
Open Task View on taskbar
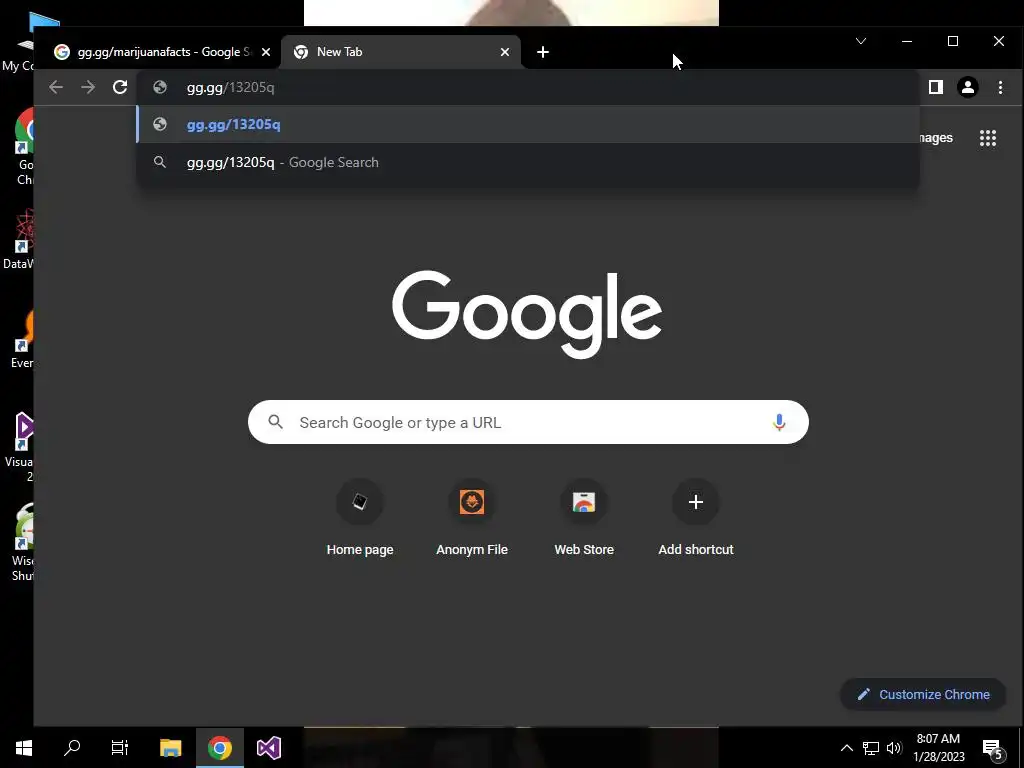pos(120,748)
